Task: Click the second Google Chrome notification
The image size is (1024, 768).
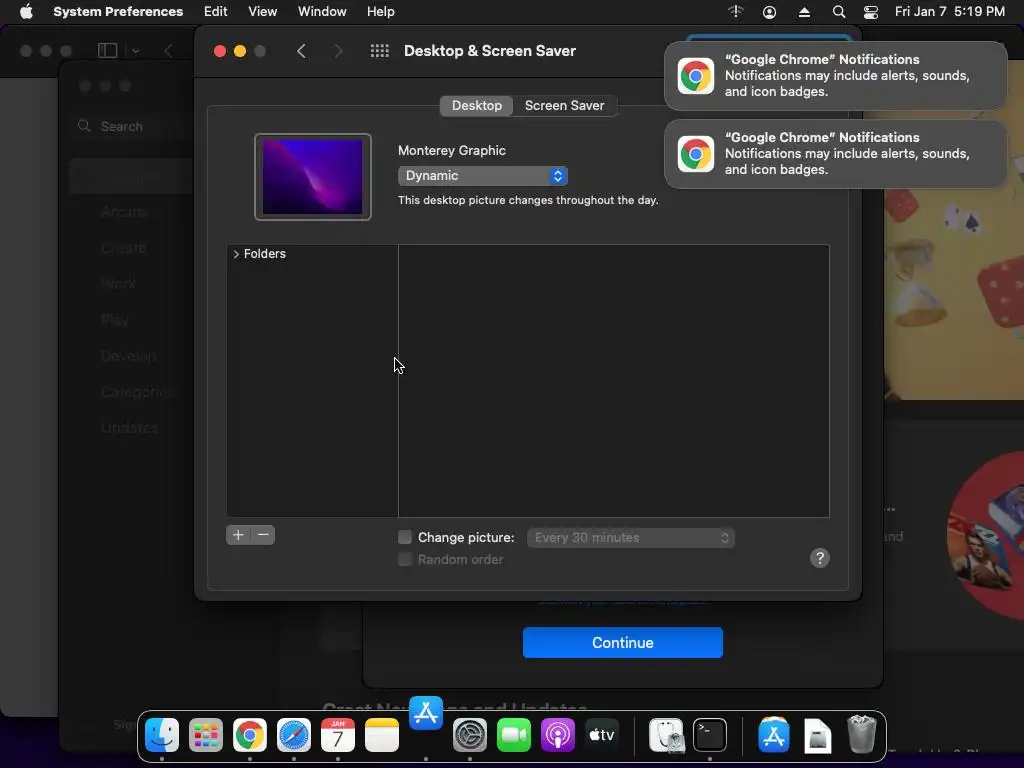Action: pos(835,154)
